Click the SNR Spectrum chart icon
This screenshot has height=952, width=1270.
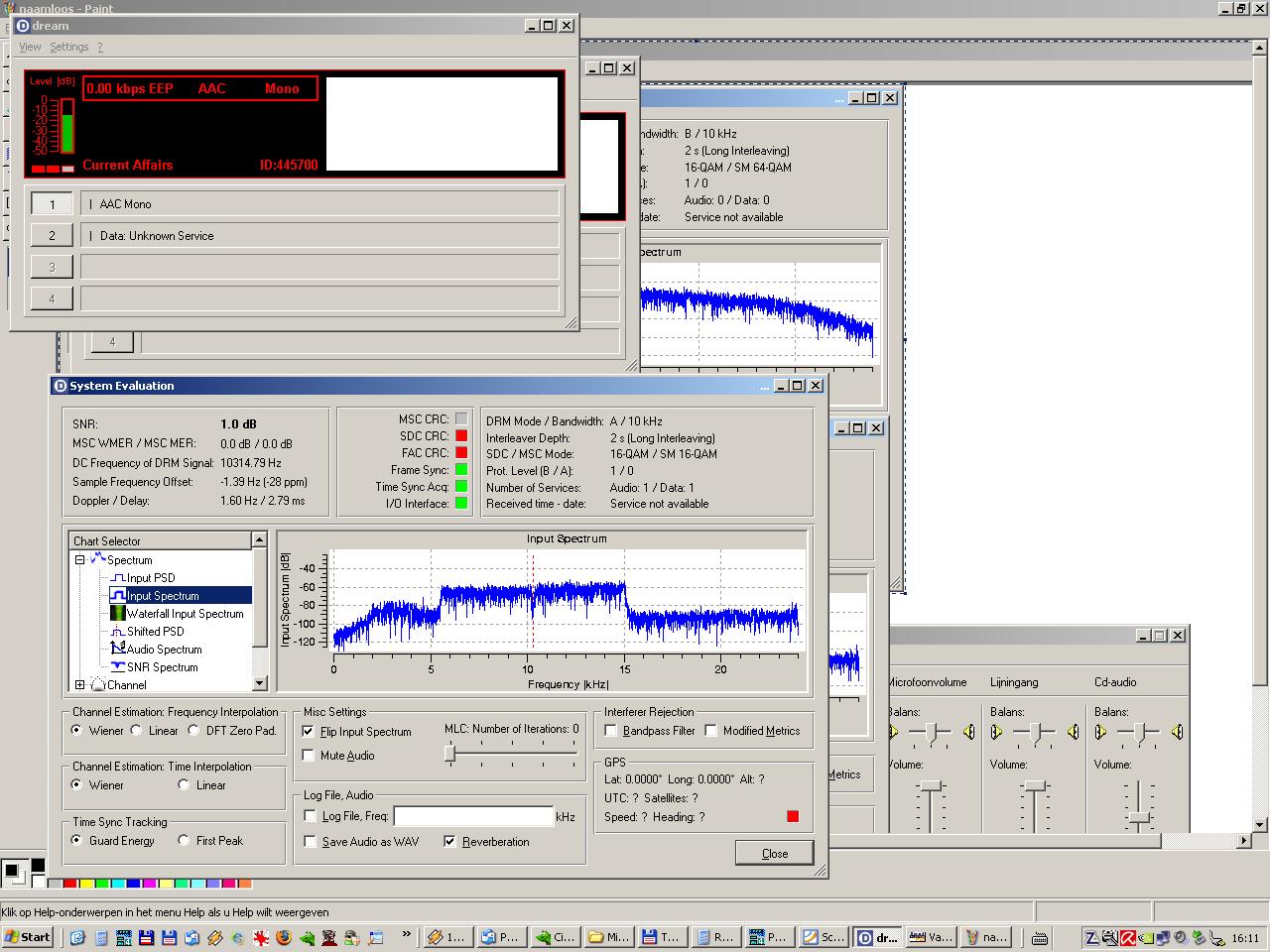117,667
